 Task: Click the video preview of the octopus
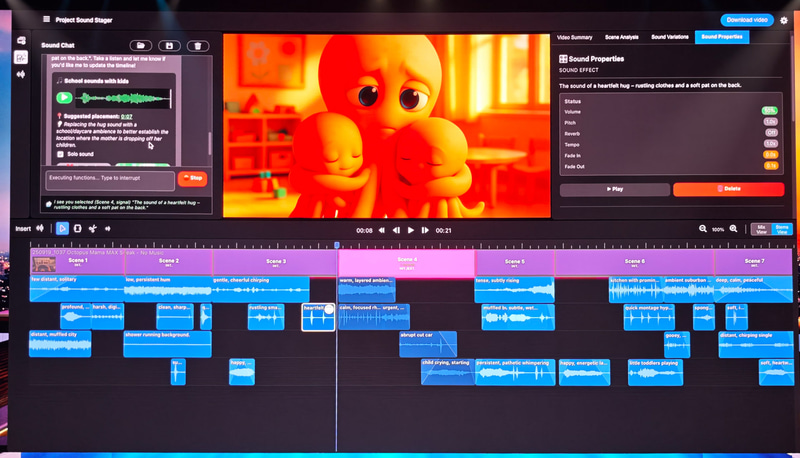click(386, 126)
